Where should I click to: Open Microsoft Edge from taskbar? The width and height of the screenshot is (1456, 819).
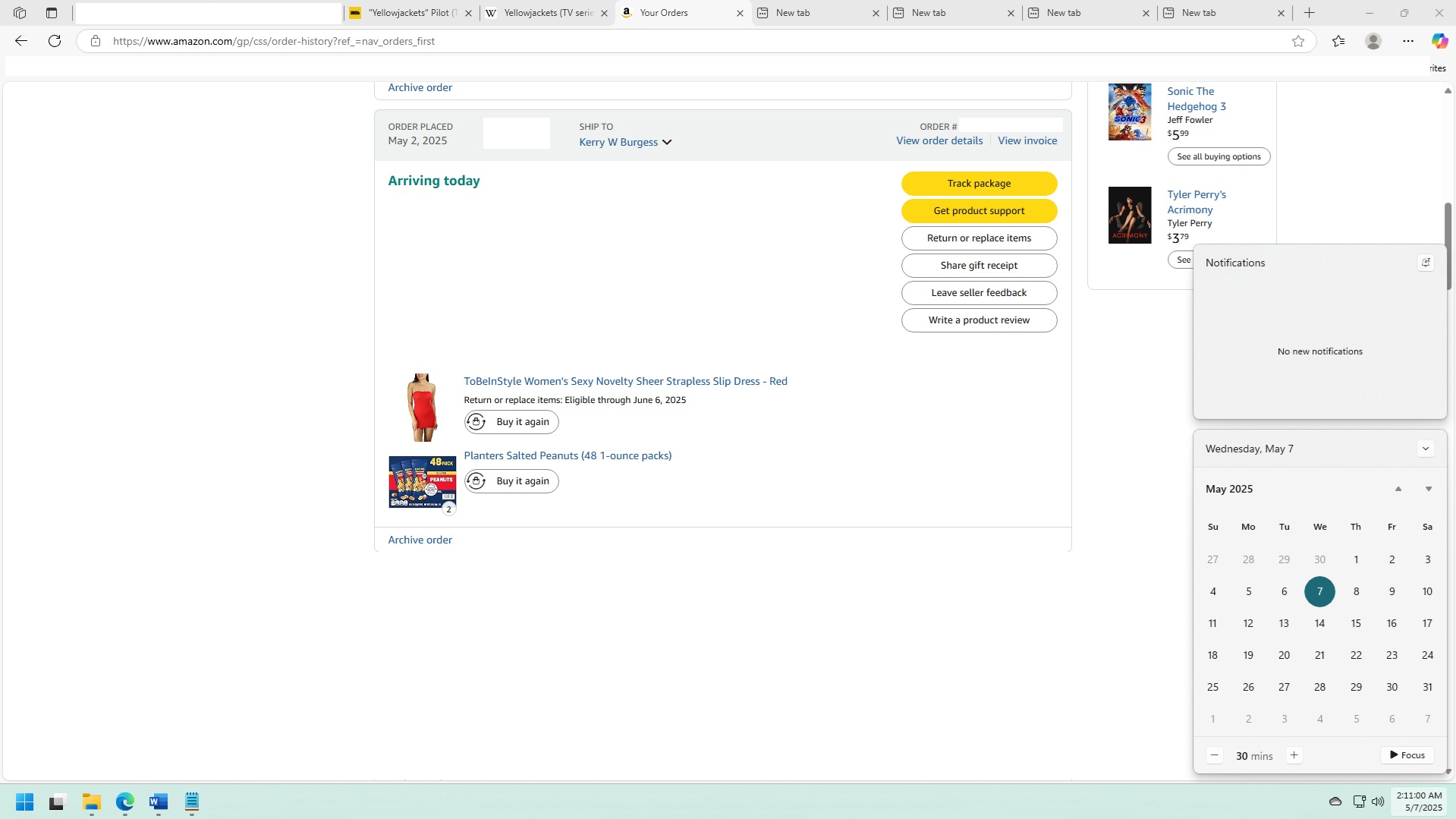point(125,802)
